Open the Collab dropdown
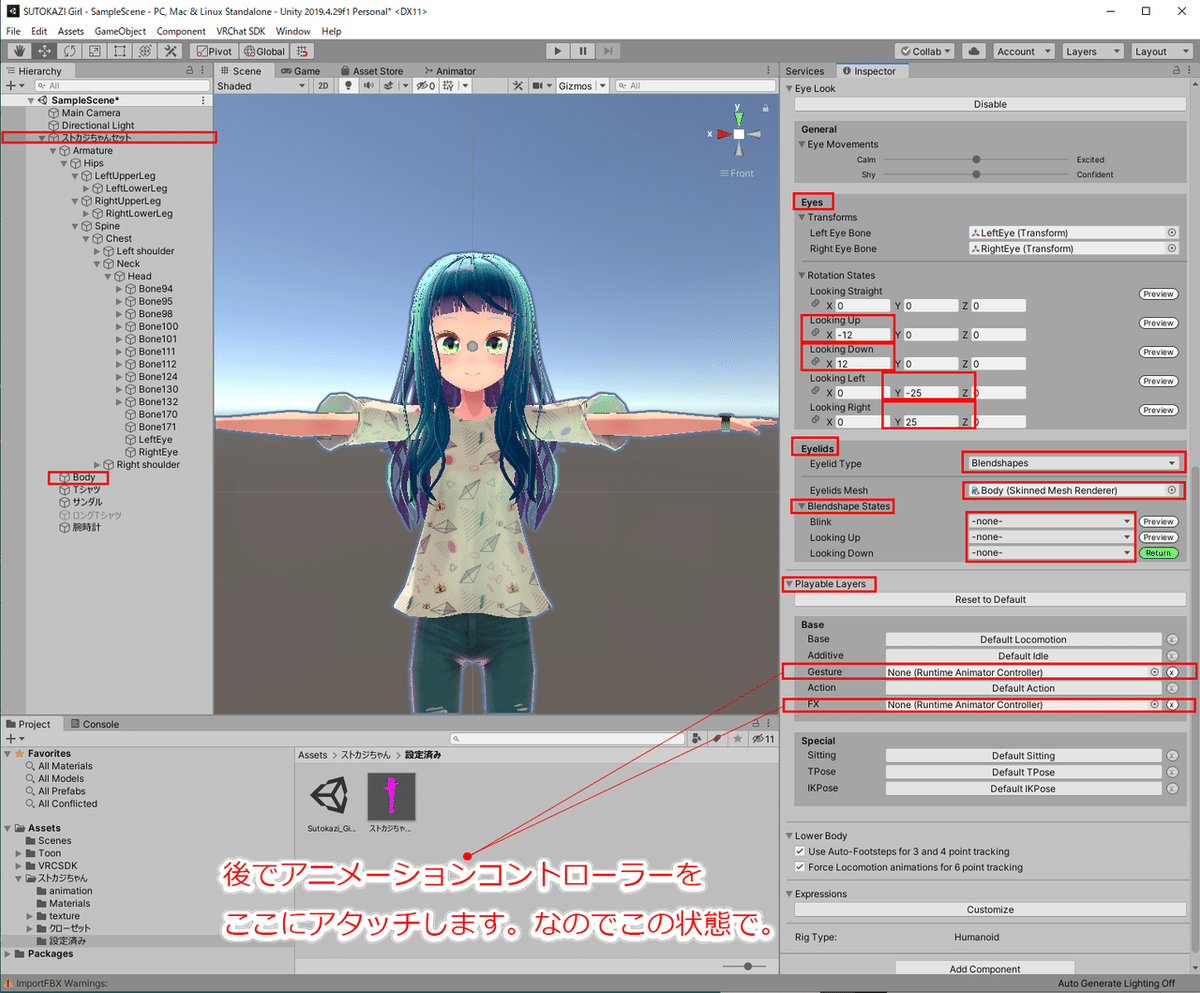This screenshot has width=1200, height=993. (x=926, y=51)
